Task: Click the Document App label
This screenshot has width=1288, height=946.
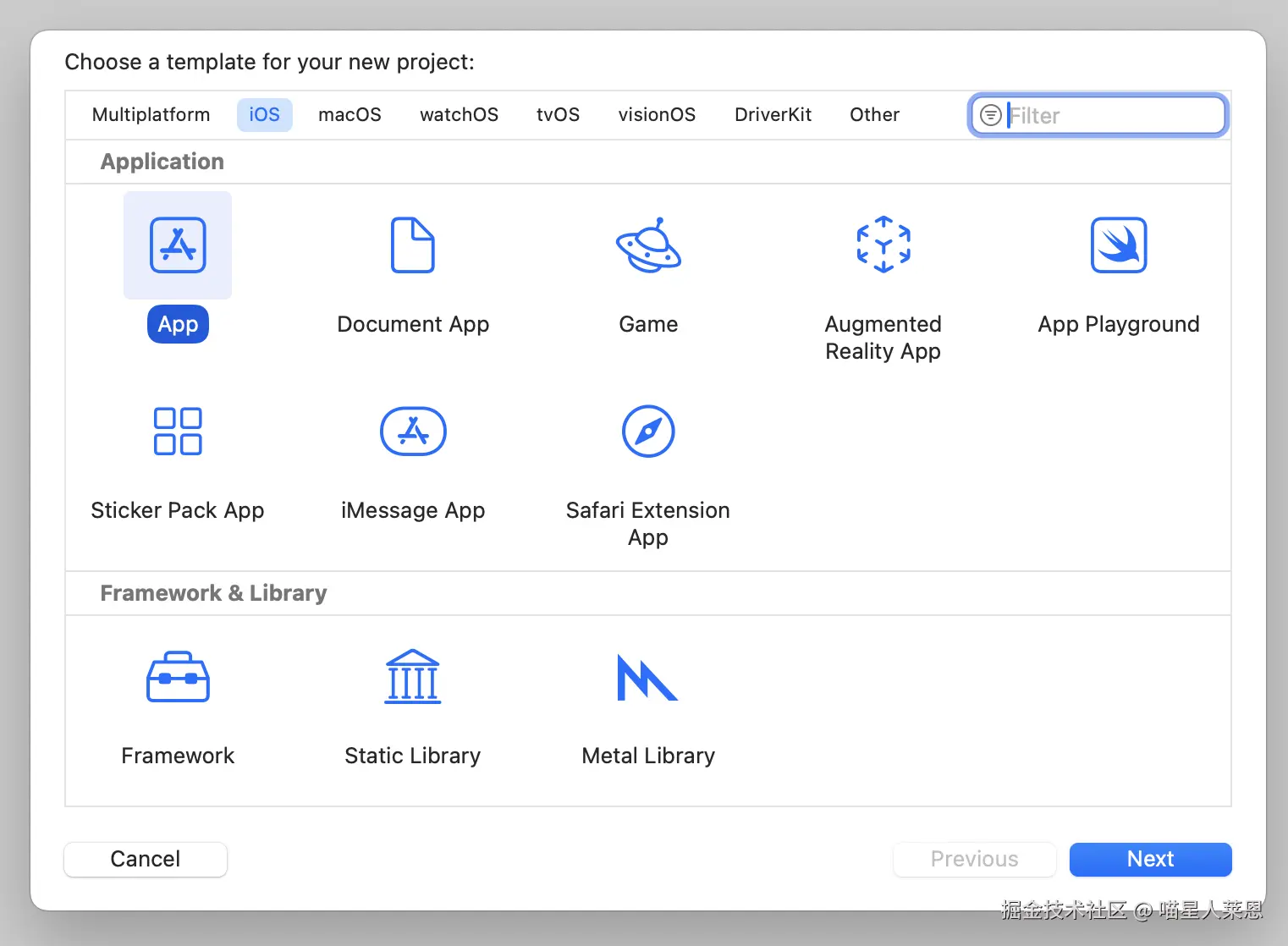Action: (413, 324)
